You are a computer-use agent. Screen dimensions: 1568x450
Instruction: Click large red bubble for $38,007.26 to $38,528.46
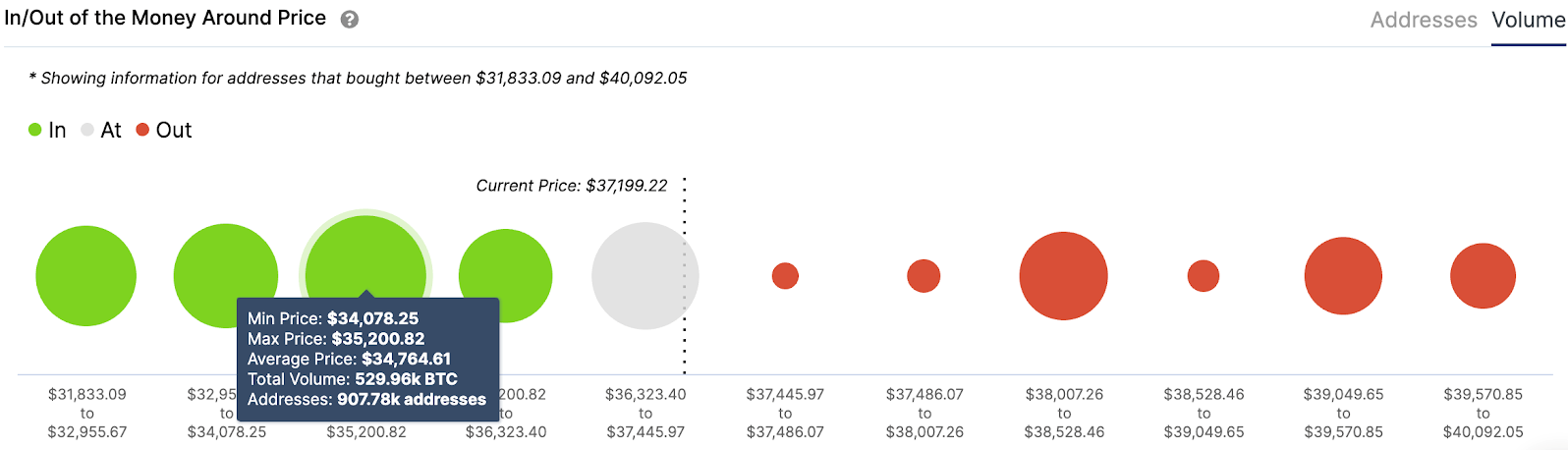coord(1063,276)
